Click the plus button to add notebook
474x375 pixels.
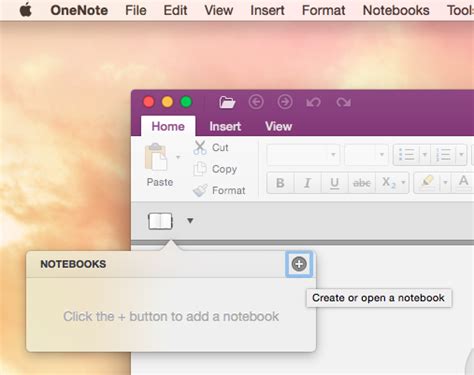coord(299,264)
